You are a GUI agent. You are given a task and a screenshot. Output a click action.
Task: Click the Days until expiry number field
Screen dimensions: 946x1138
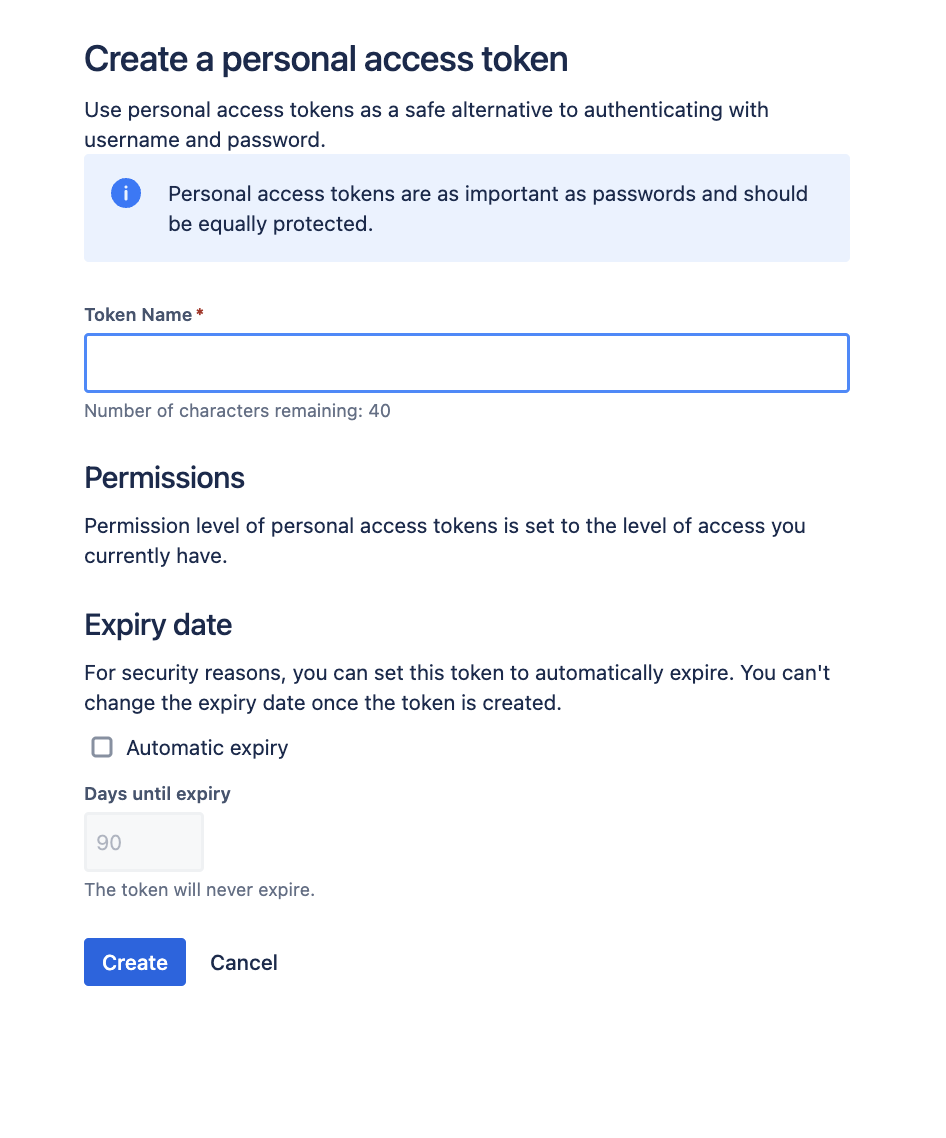pos(144,842)
